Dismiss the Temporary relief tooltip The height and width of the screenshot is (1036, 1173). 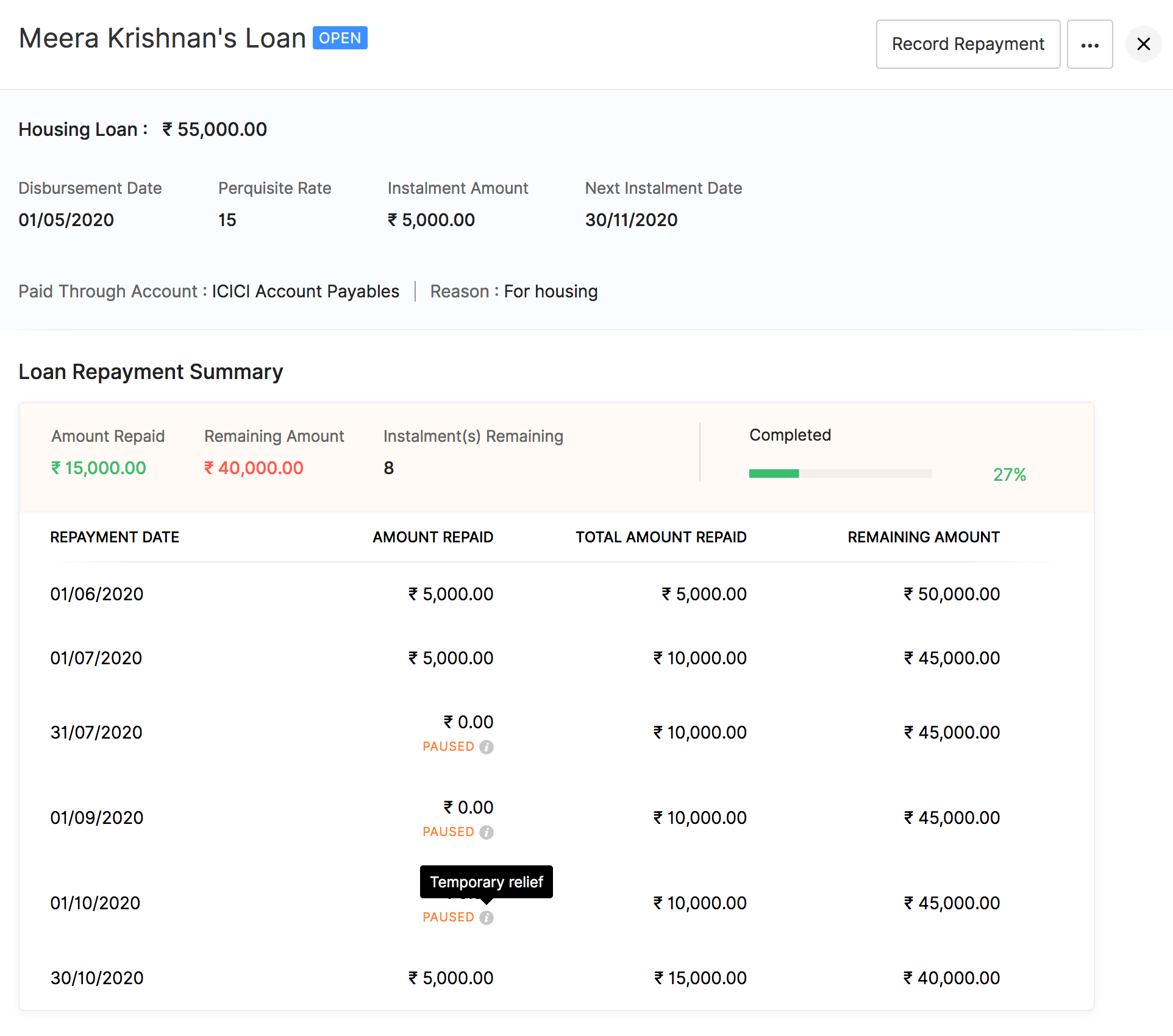click(486, 881)
